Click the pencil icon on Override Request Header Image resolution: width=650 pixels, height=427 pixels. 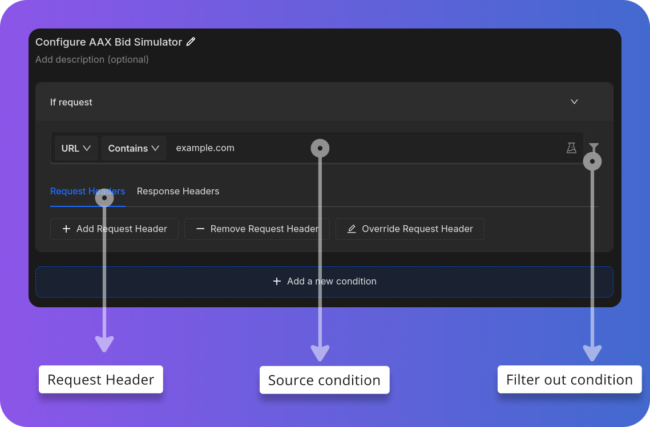pyautogui.click(x=351, y=229)
